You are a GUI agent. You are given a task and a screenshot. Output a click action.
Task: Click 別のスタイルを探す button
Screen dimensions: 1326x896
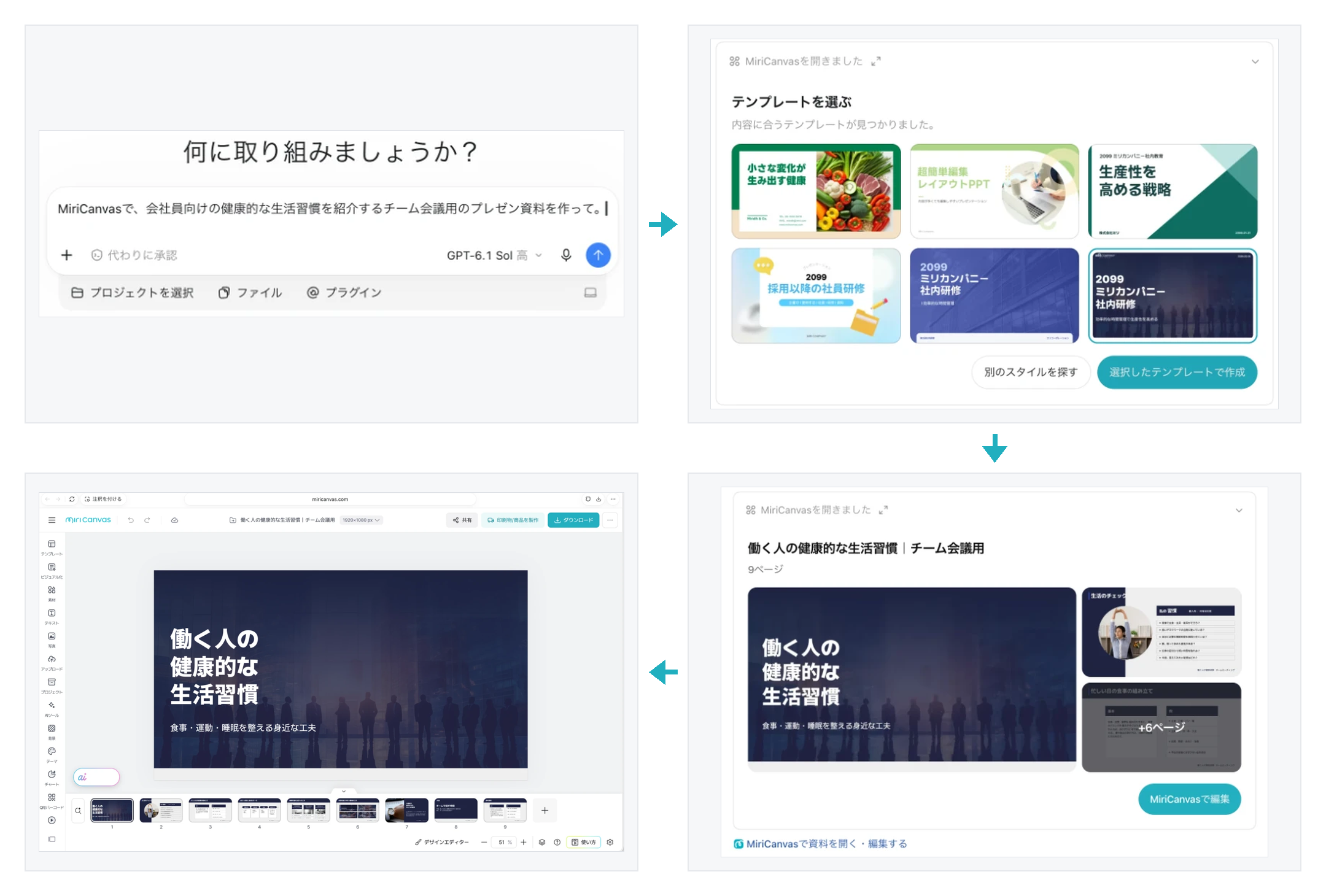1031,372
